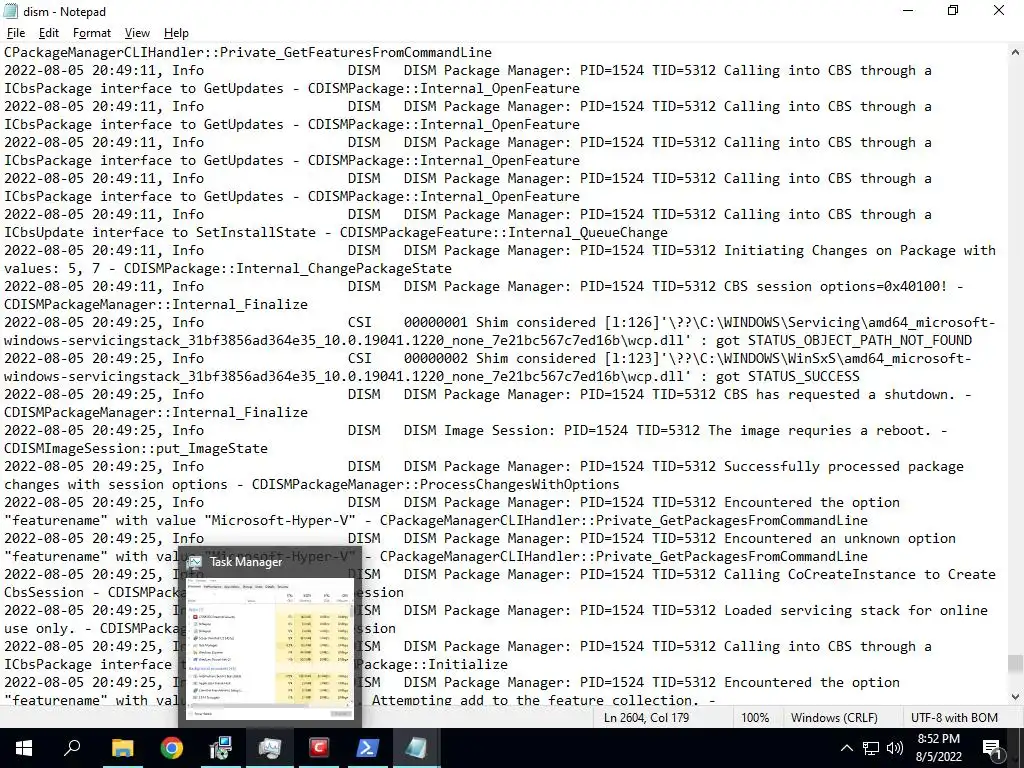
Task: Show hidden system tray icons
Action: click(846, 748)
